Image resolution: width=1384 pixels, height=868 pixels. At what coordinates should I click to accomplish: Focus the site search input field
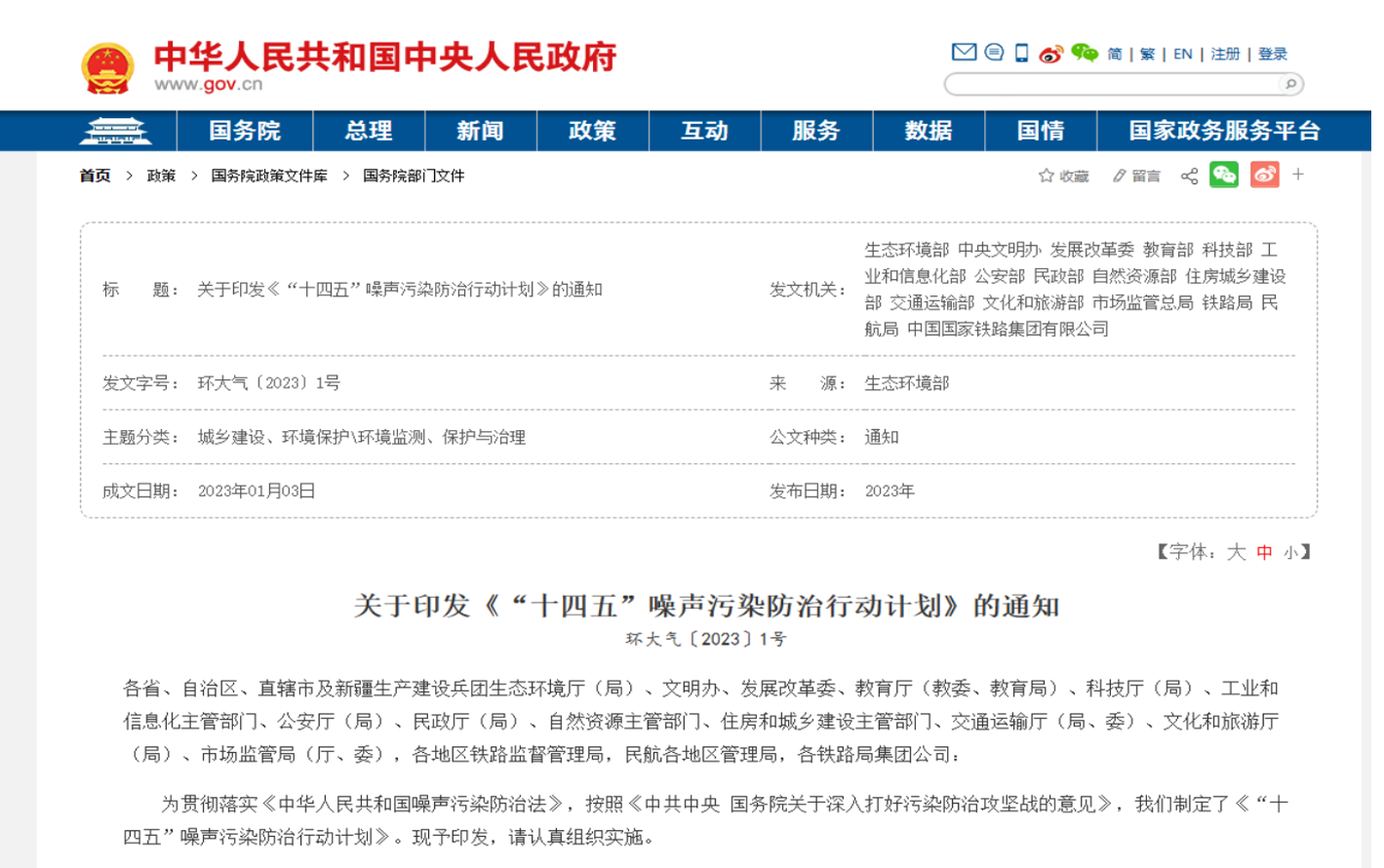pos(1112,85)
